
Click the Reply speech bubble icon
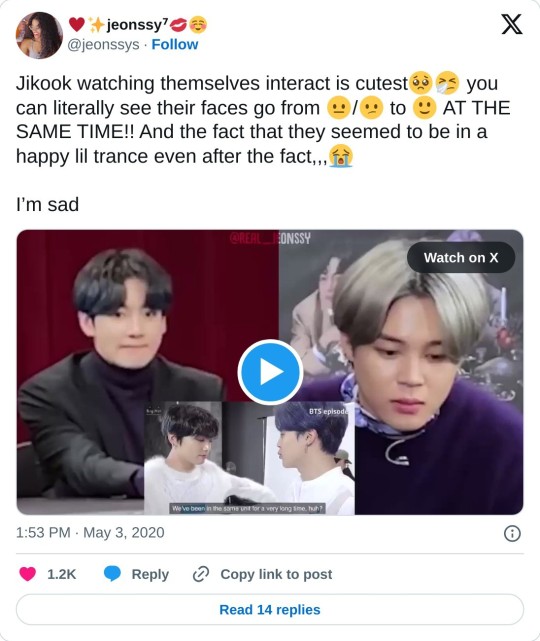click(112, 574)
